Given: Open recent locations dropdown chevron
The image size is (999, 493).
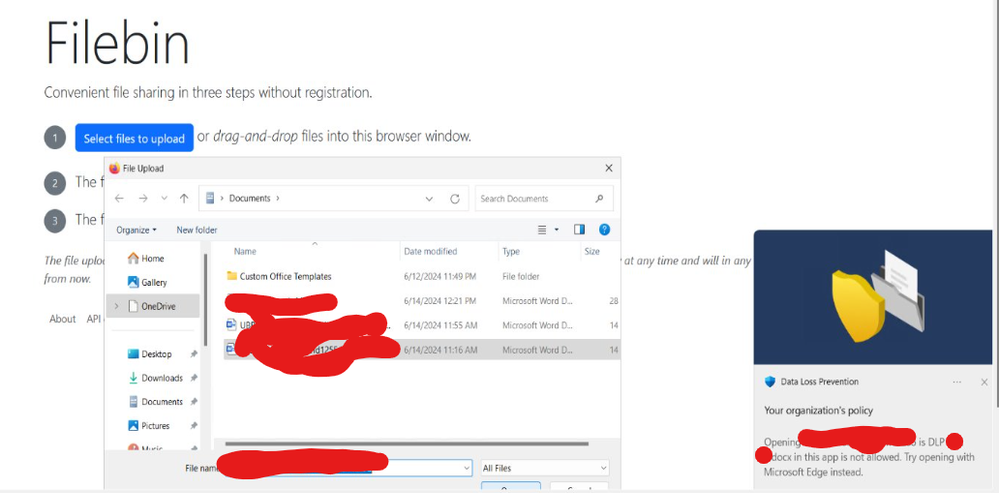Looking at the screenshot, I should [x=164, y=199].
